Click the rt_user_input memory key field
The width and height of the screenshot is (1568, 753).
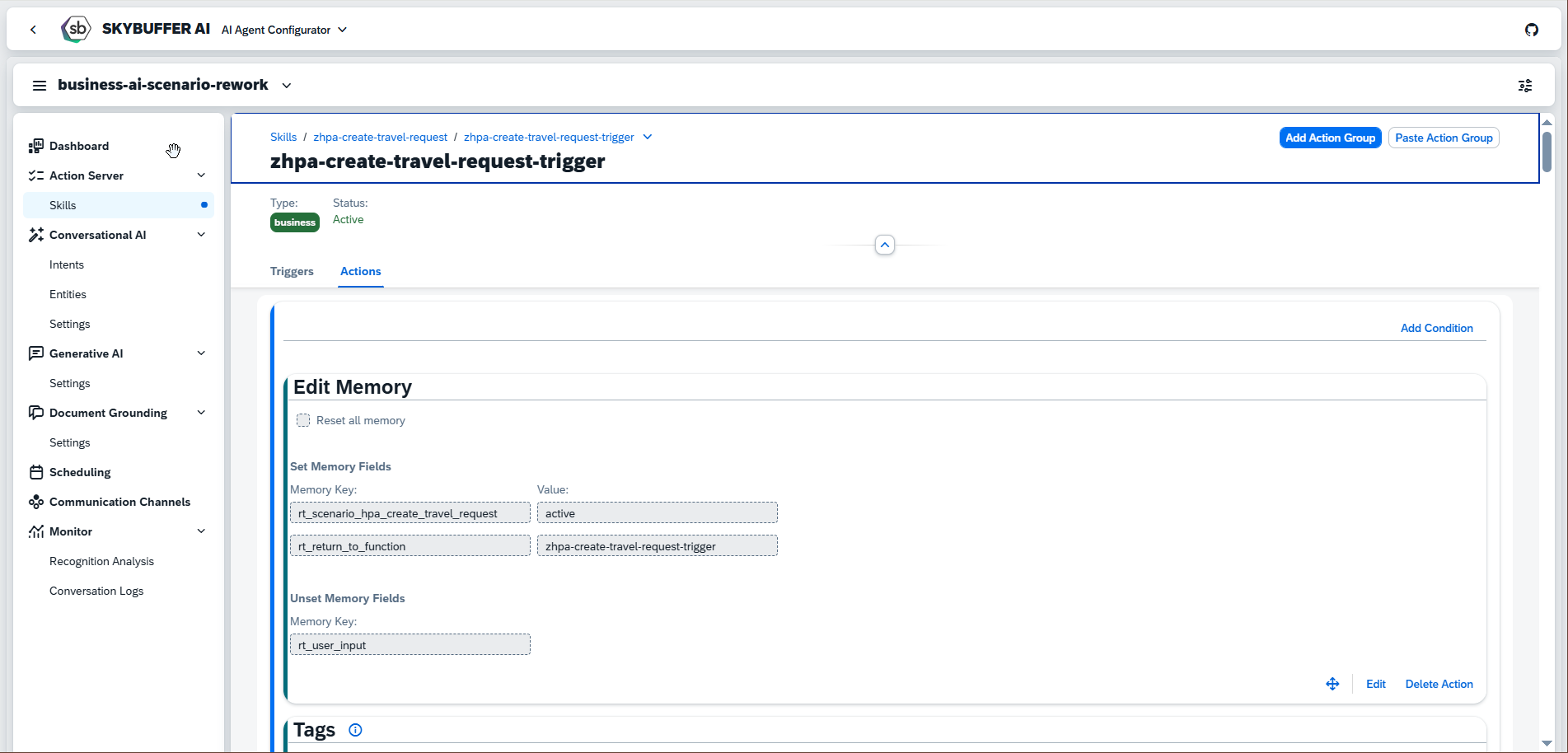[x=410, y=645]
